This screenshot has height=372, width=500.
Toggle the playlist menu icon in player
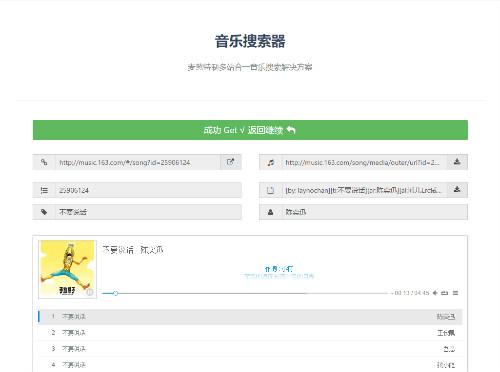(455, 293)
